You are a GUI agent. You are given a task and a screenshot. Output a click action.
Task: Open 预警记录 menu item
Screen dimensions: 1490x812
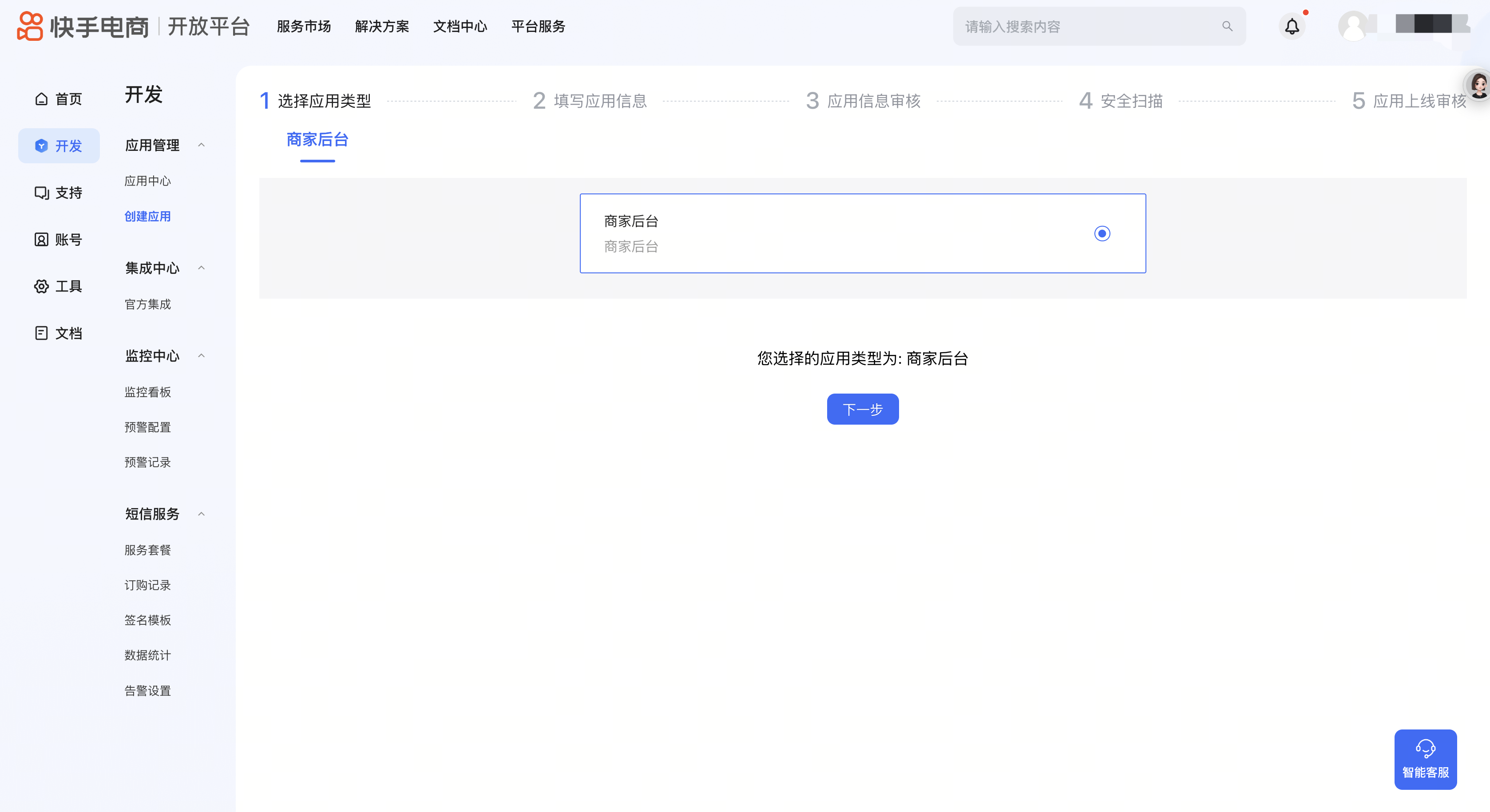(x=147, y=463)
